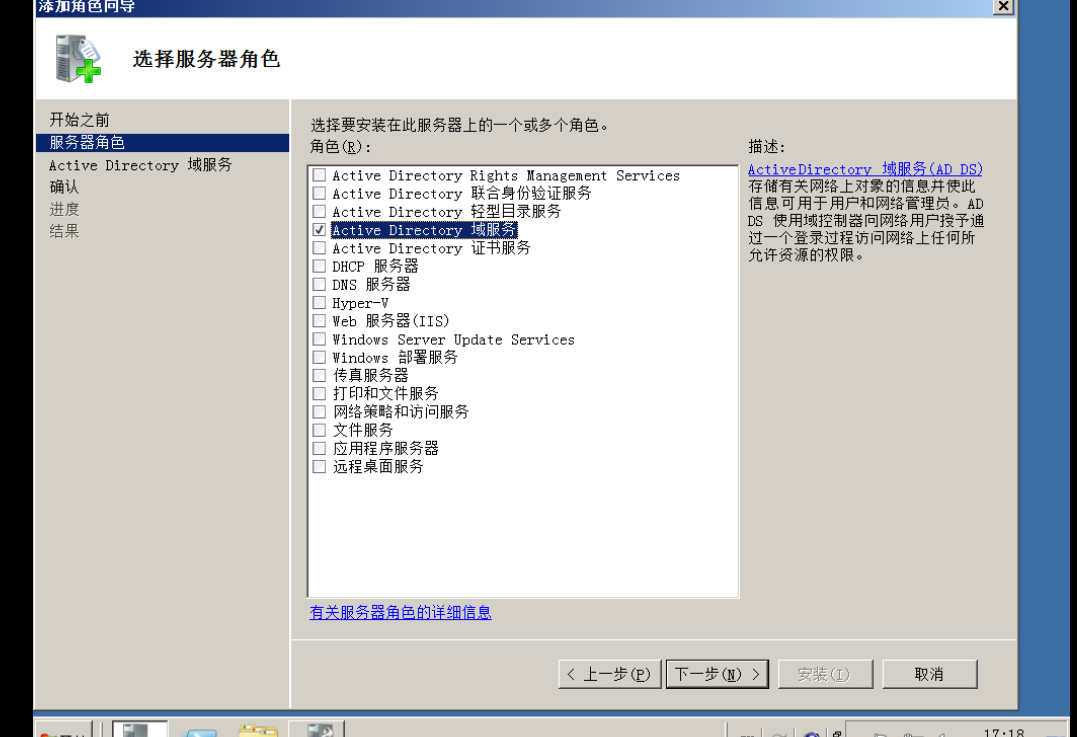Go to the 开始之前 wizard step
This screenshot has height=737, width=1077.
click(x=80, y=120)
